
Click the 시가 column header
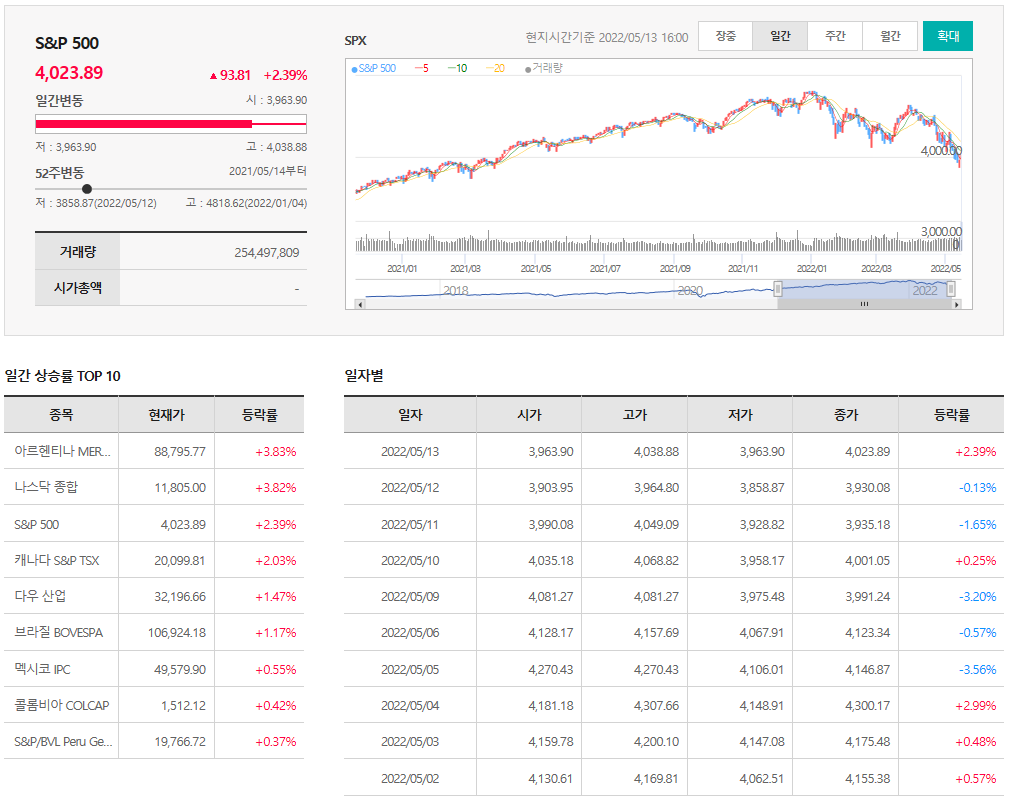coord(529,415)
